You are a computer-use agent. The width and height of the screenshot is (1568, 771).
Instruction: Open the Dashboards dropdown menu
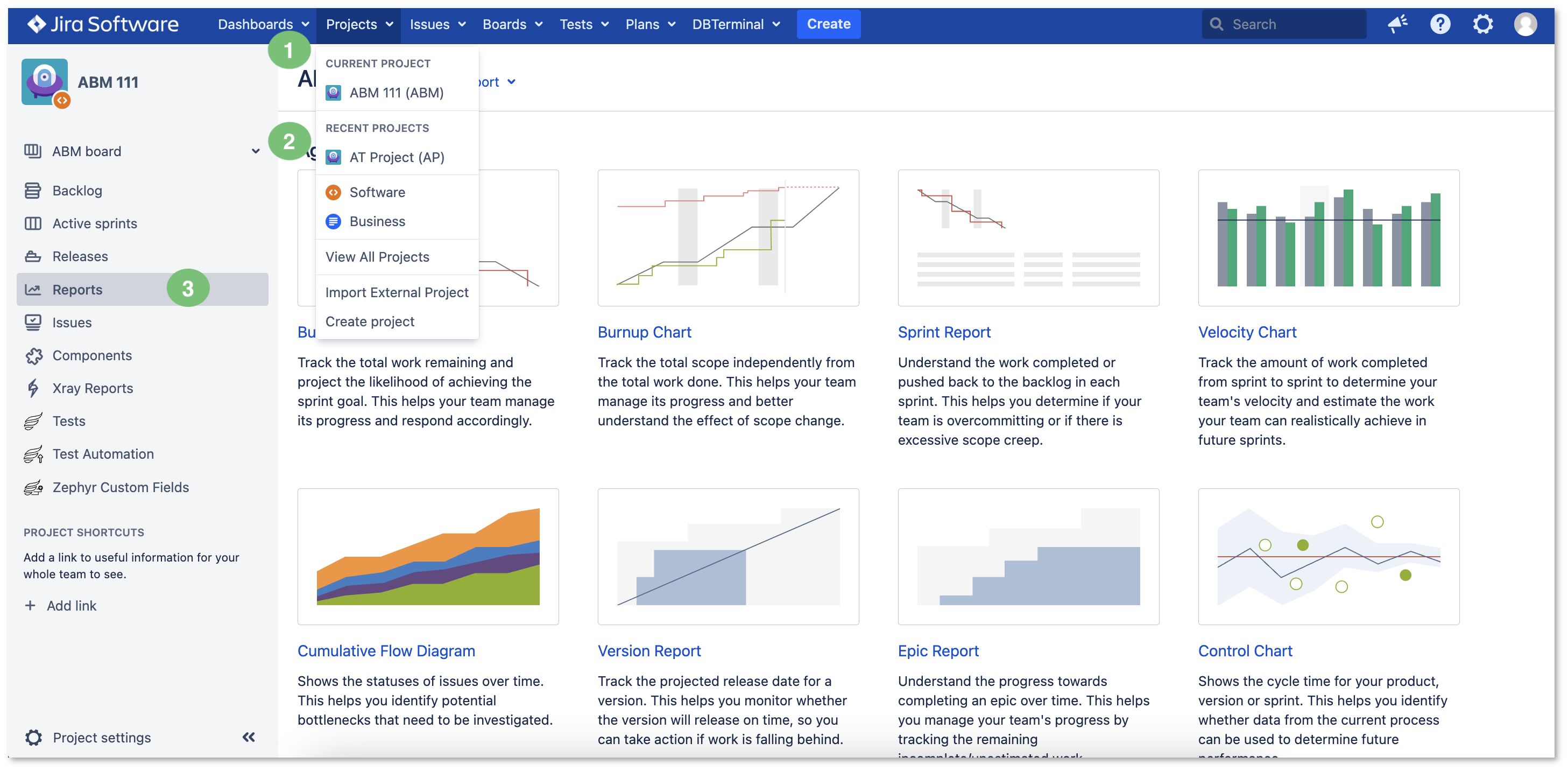pyautogui.click(x=264, y=24)
